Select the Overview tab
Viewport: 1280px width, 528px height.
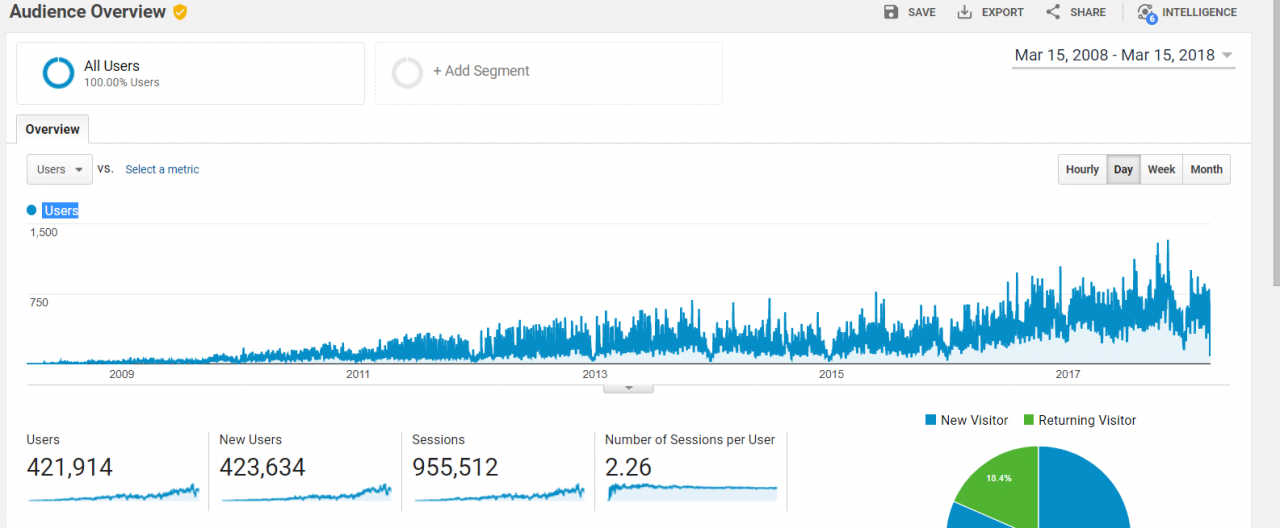(x=53, y=129)
